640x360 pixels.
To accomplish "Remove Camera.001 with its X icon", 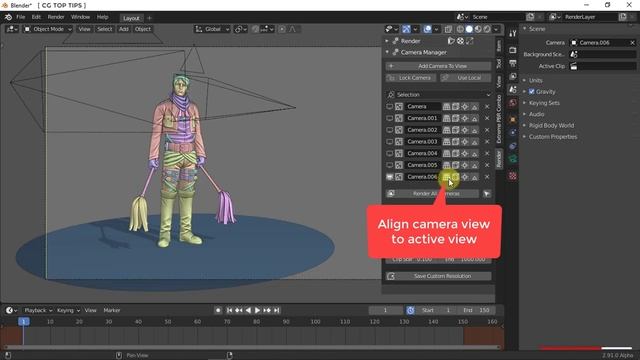I will [487, 118].
